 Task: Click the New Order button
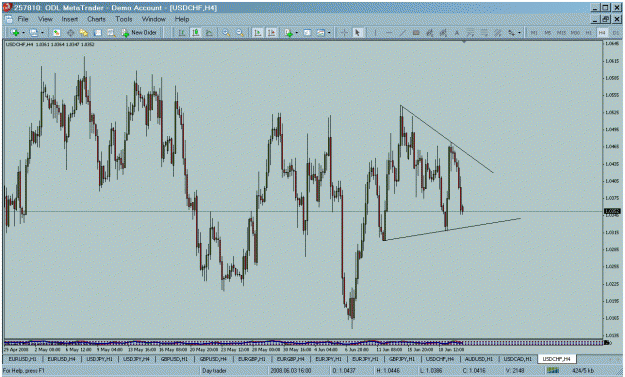pos(139,33)
